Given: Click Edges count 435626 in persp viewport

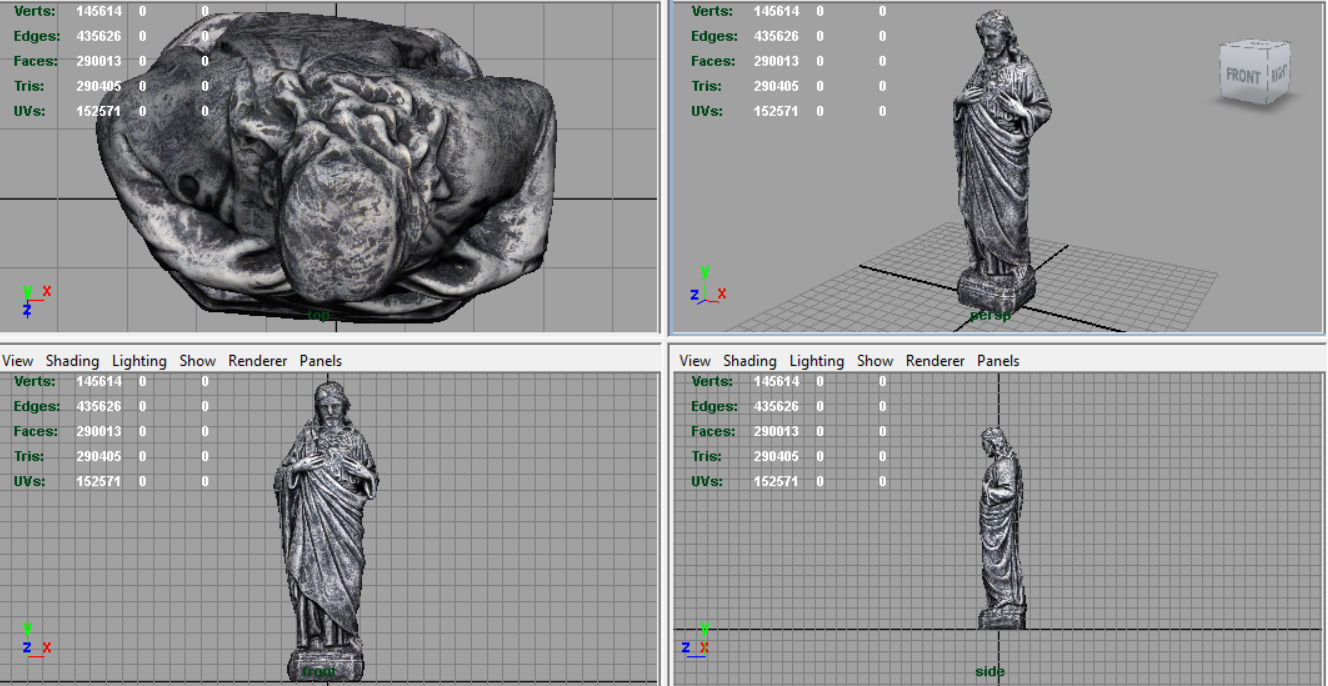Looking at the screenshot, I should (776, 36).
